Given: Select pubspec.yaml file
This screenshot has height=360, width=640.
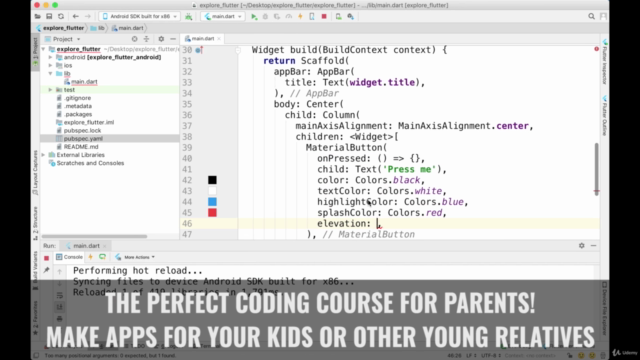Looking at the screenshot, I should click(x=83, y=139).
